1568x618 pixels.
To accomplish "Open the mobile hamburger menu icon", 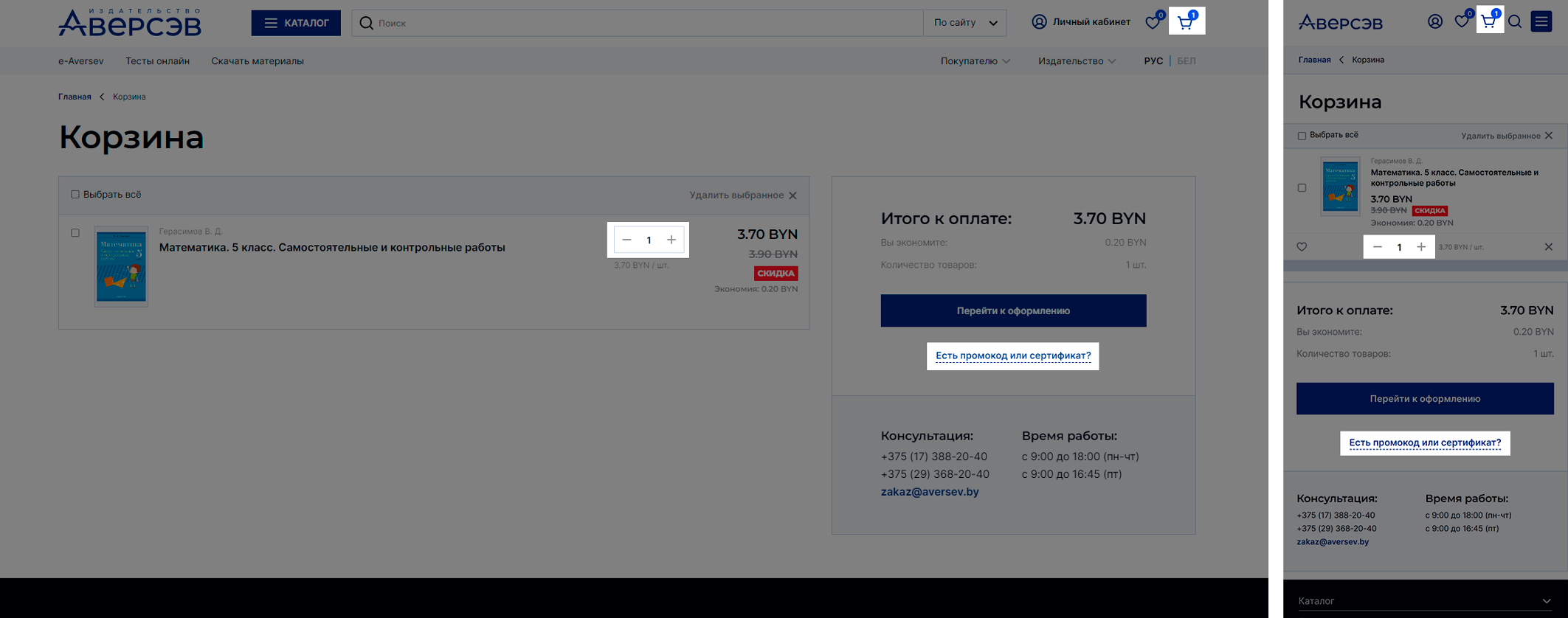I will 1541,22.
